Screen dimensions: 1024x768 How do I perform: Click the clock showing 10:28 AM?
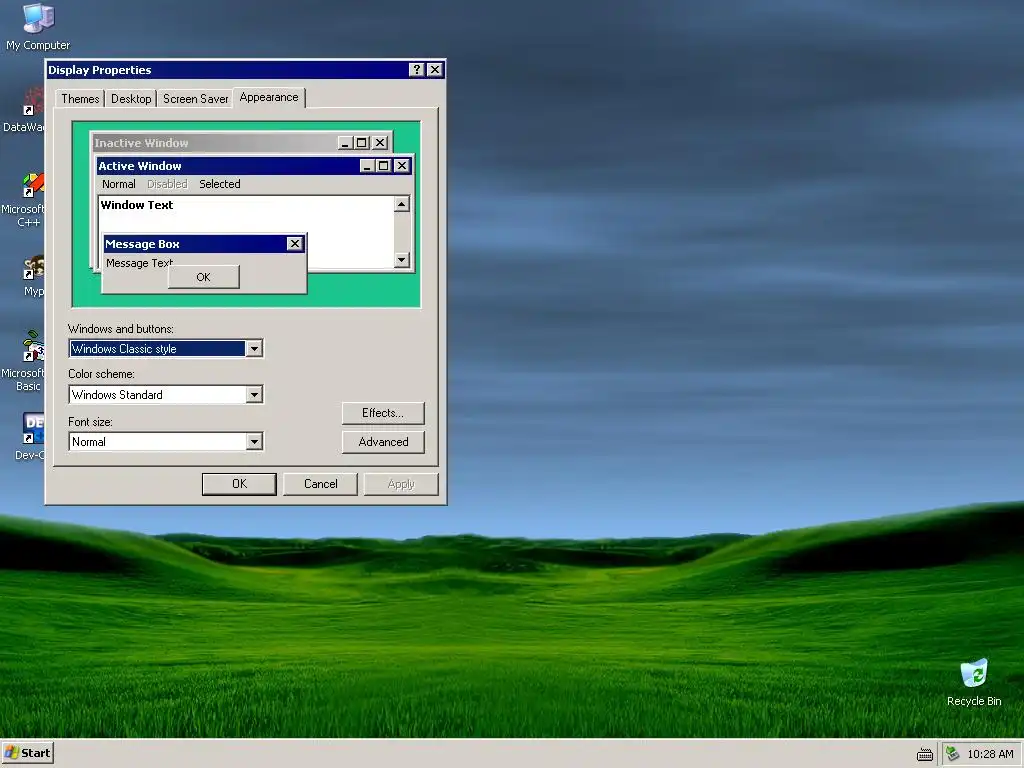[x=990, y=754]
